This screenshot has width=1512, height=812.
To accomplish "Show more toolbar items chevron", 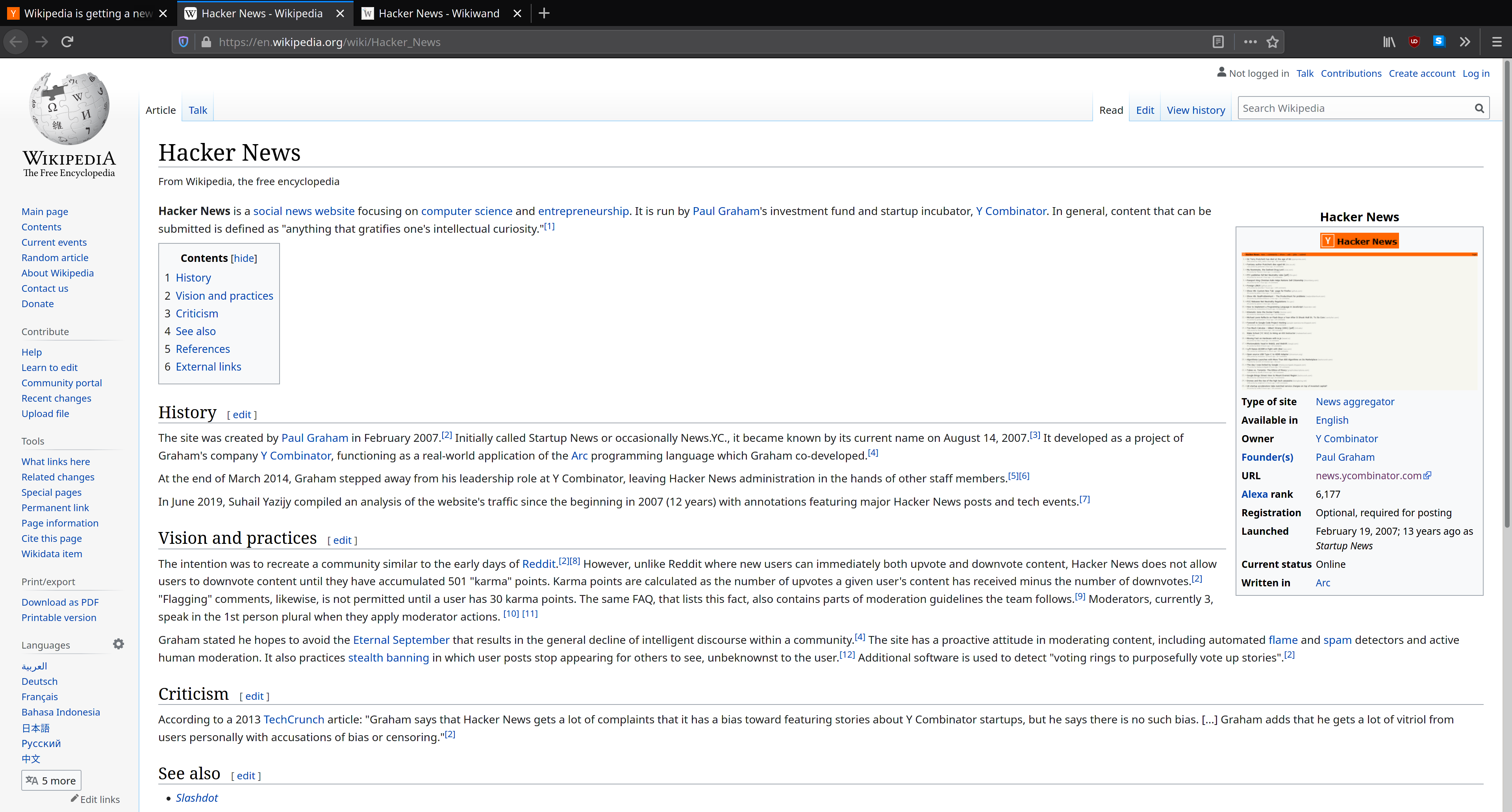I will [1464, 42].
